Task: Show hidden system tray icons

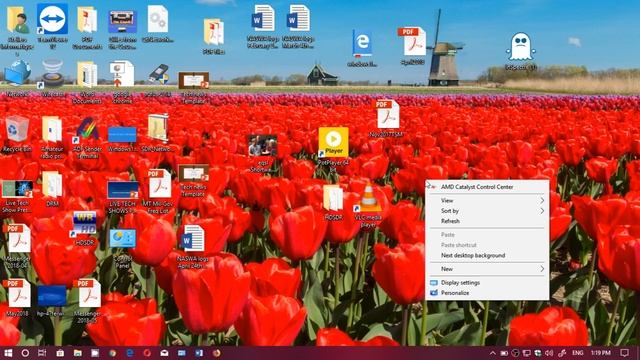Action: (493, 353)
